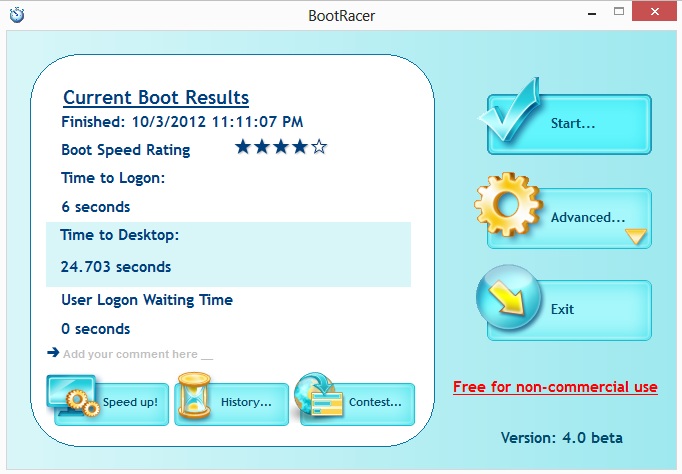Viewport: 682px width, 474px height.
Task: Click the Version: 4.0 beta text
Action: (562, 437)
